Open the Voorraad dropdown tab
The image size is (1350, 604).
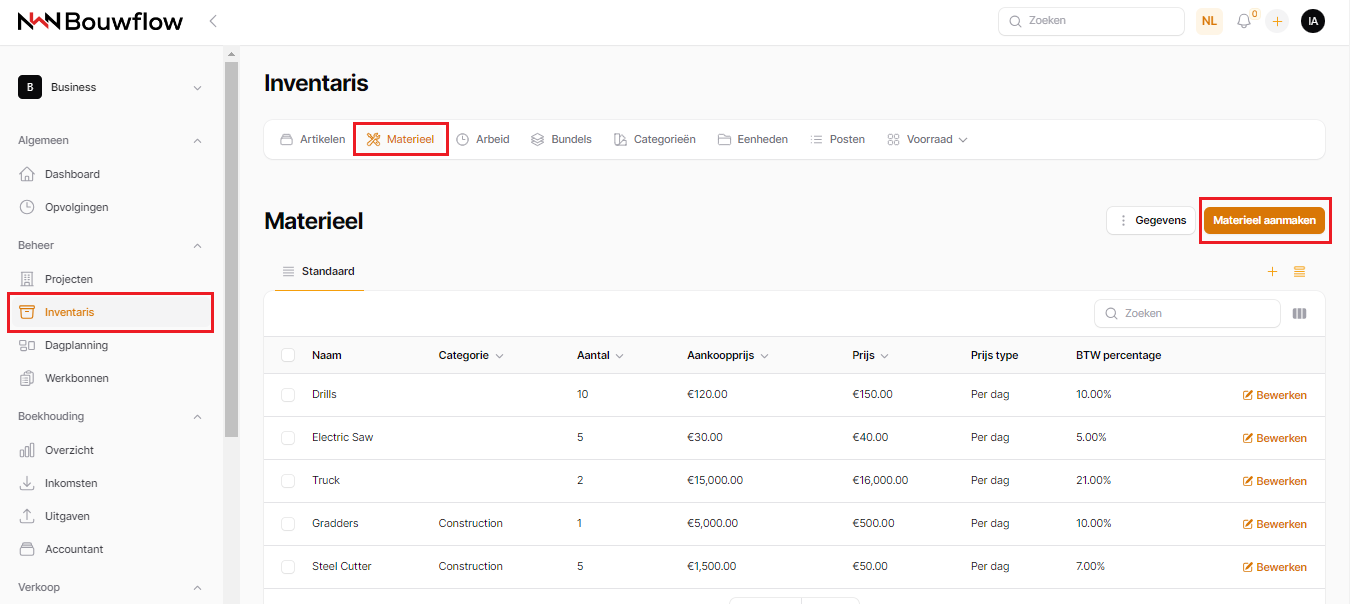[x=927, y=140]
